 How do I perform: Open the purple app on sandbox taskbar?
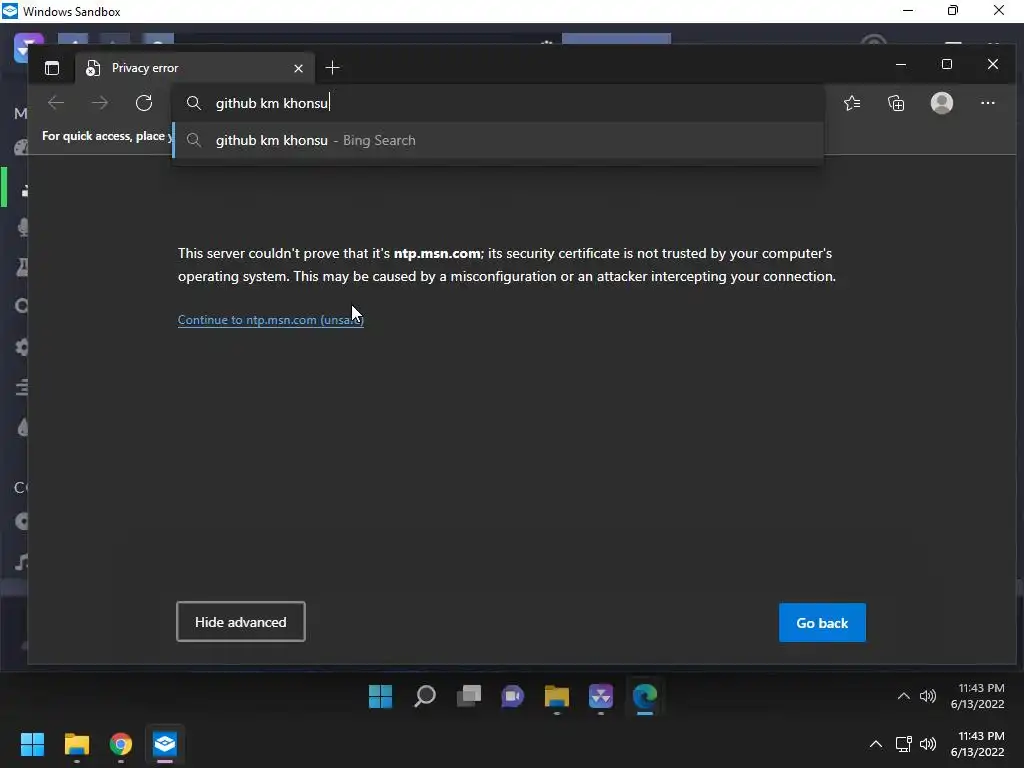(x=601, y=696)
